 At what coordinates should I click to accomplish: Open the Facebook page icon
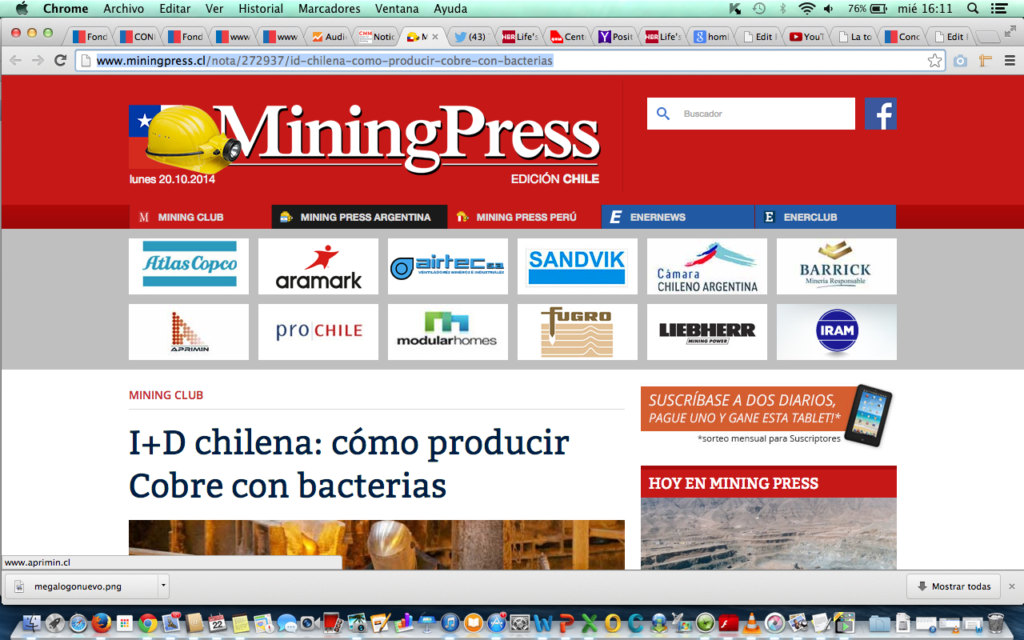pyautogui.click(x=880, y=114)
